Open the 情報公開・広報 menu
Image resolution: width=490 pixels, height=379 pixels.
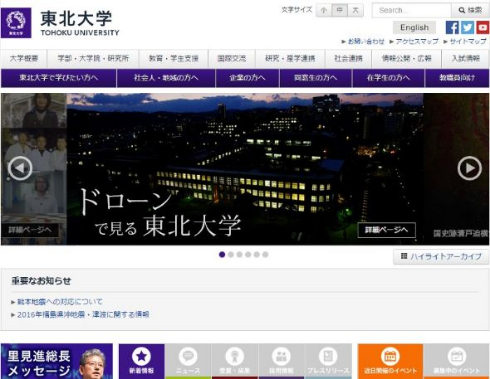[407, 59]
